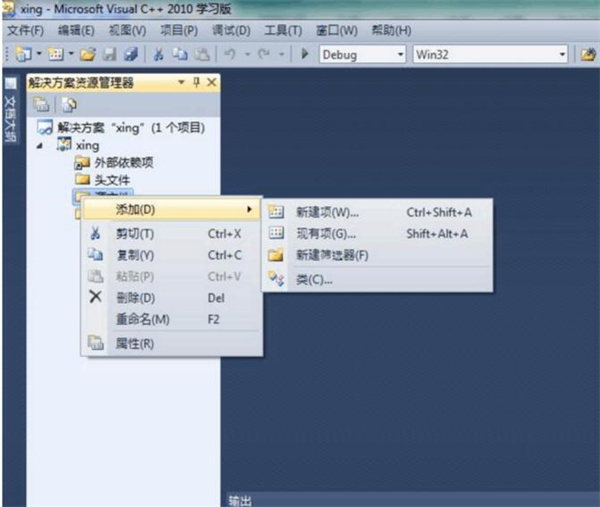
Task: Click the Cut scissors toolbar icon
Action: click(x=158, y=54)
